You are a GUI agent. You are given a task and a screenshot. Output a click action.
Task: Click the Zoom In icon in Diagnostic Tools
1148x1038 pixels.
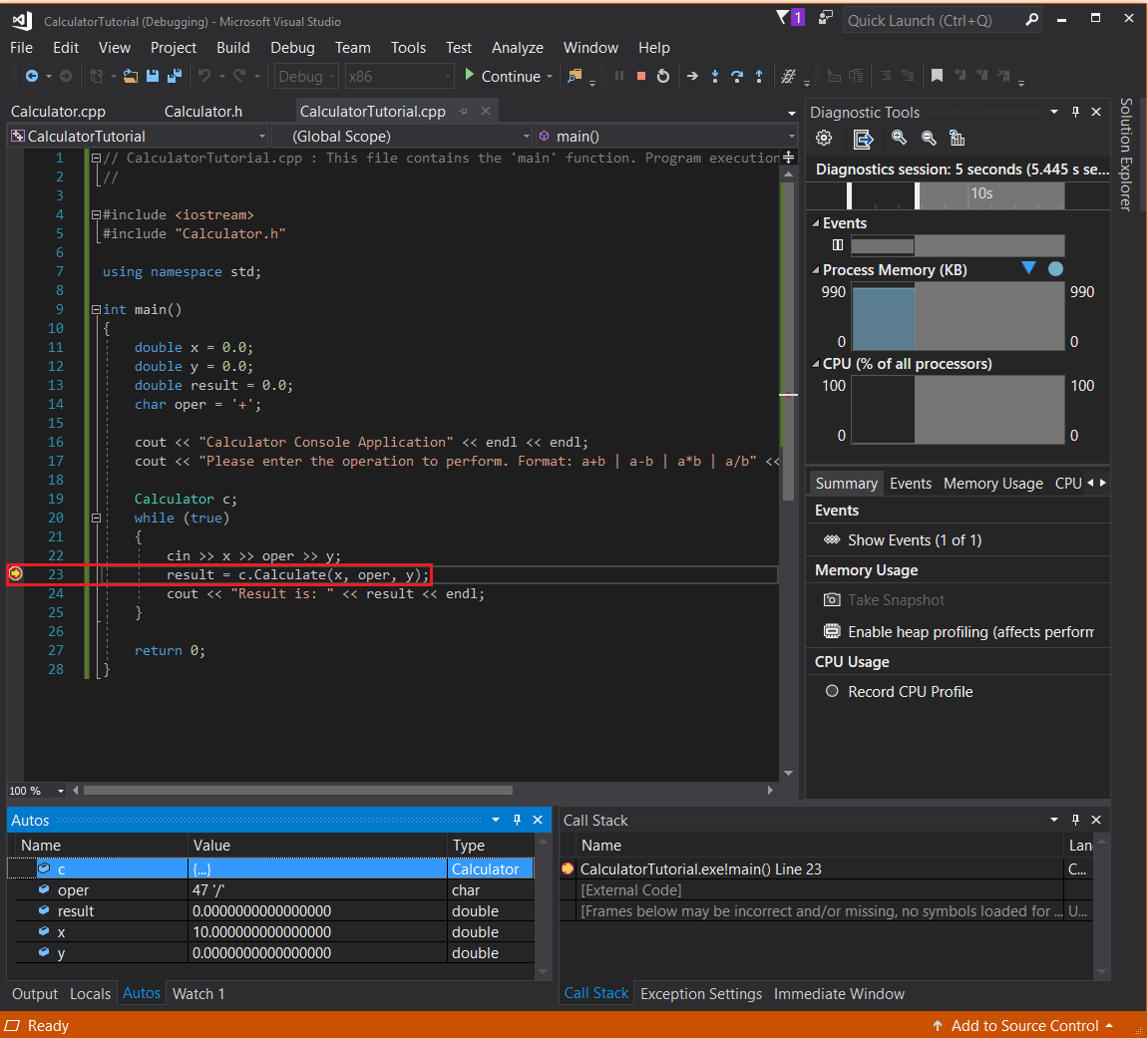pyautogui.click(x=900, y=138)
